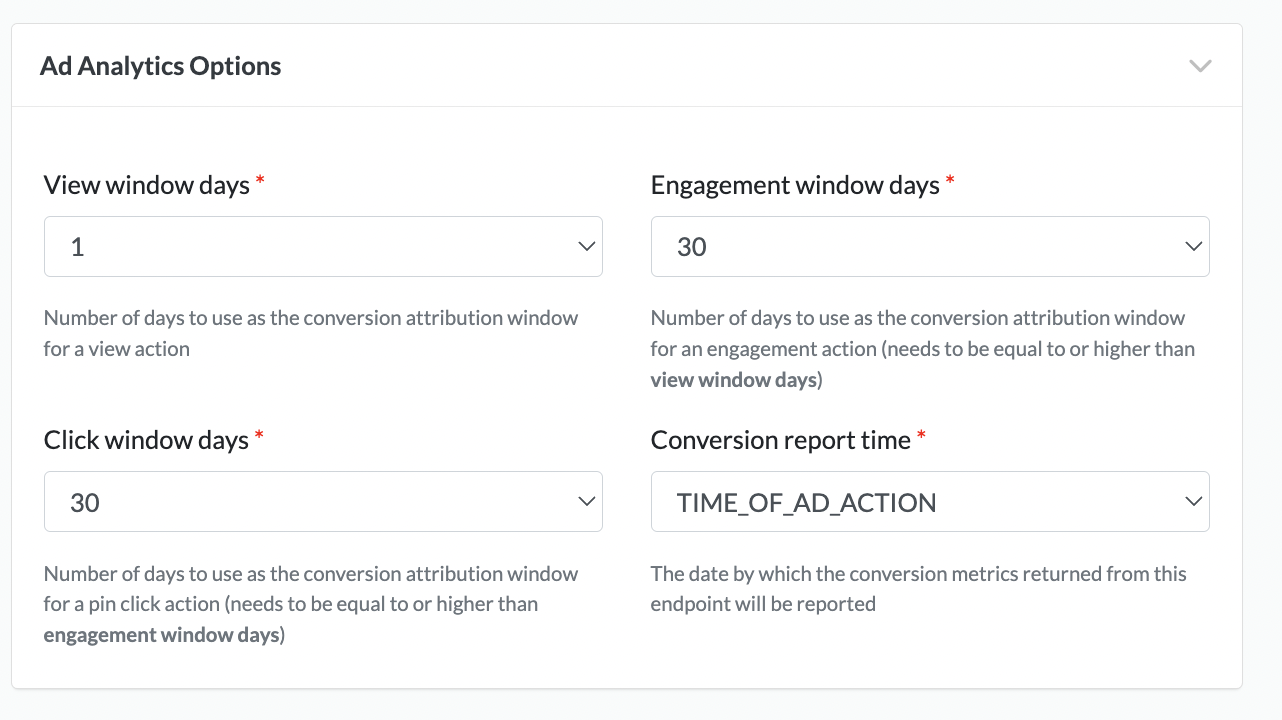This screenshot has width=1282, height=720.
Task: Click the Conversion report time label
Action: coord(780,440)
